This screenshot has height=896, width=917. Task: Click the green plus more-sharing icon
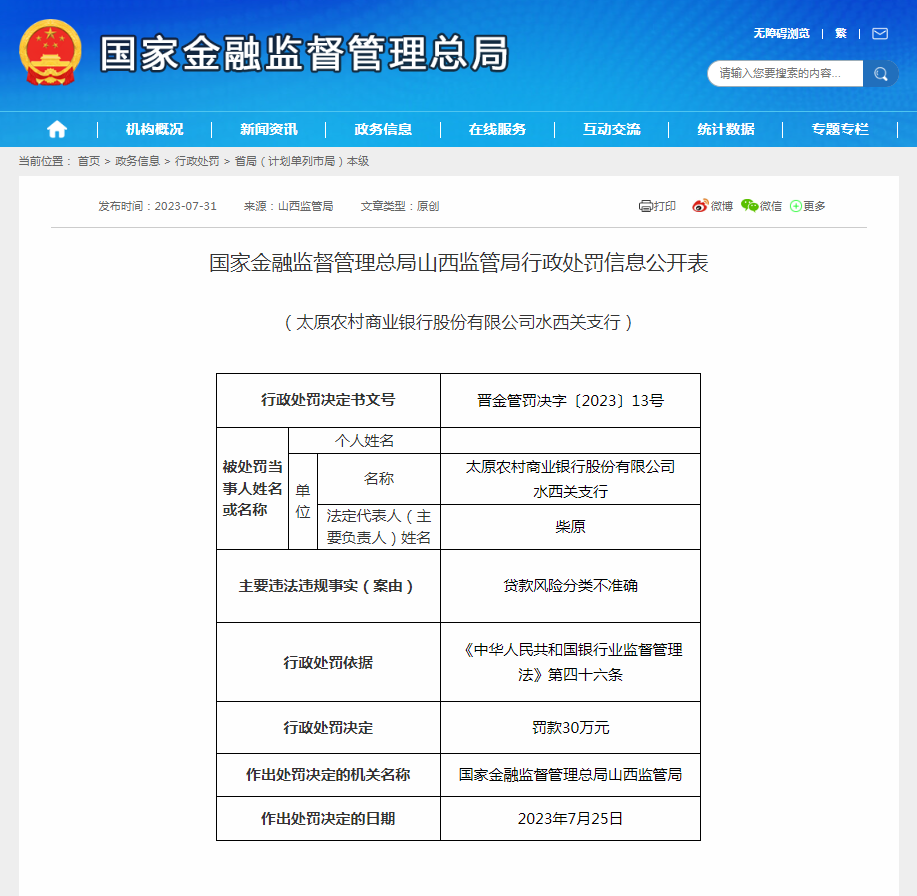pyautogui.click(x=795, y=206)
